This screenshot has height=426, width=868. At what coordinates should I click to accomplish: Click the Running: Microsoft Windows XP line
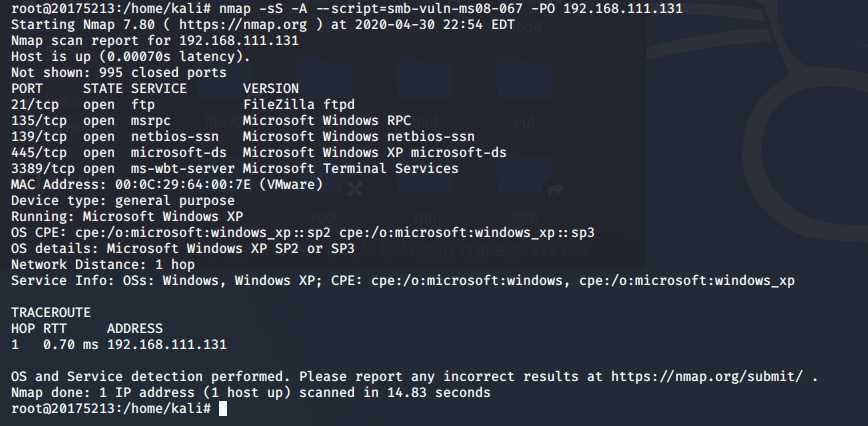click(127, 217)
